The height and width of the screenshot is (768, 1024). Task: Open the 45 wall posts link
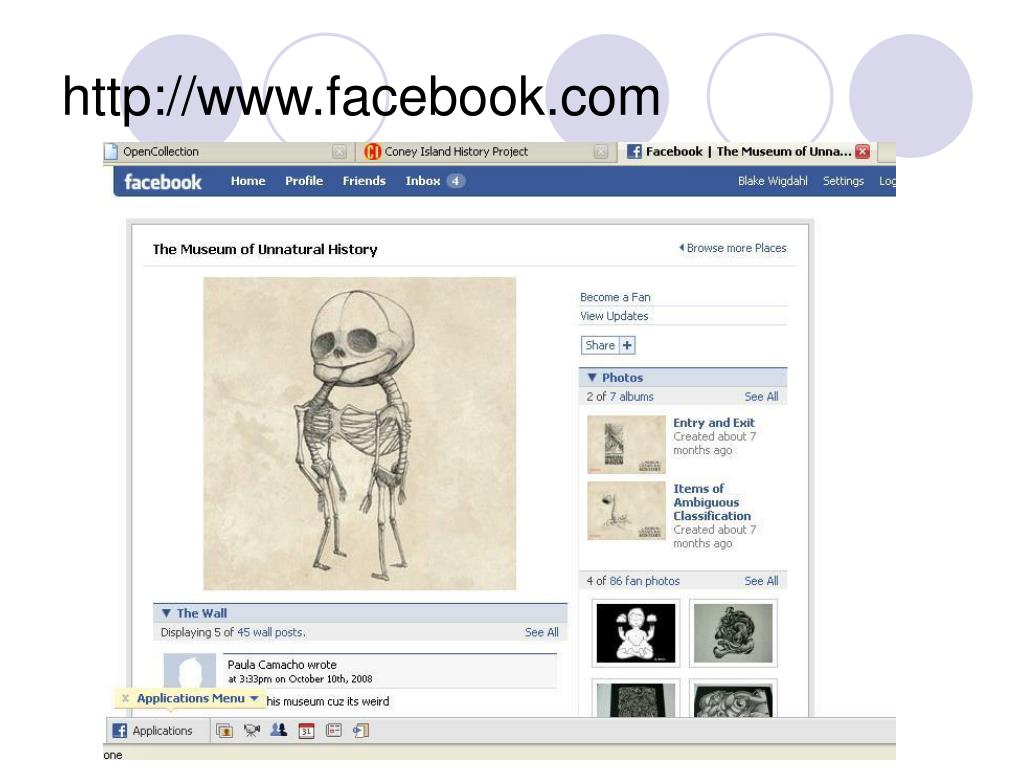tap(270, 632)
